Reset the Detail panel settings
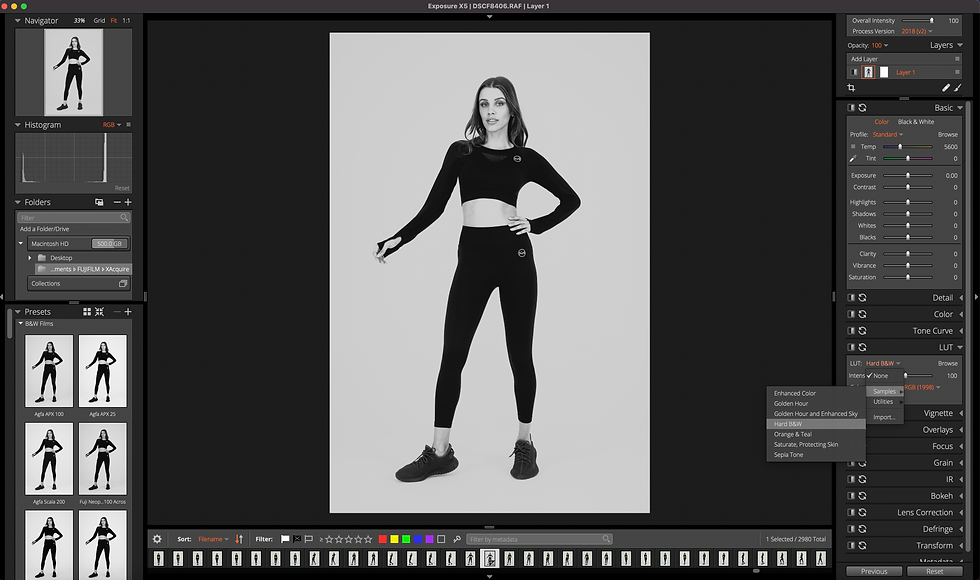The height and width of the screenshot is (580, 980). [x=862, y=298]
